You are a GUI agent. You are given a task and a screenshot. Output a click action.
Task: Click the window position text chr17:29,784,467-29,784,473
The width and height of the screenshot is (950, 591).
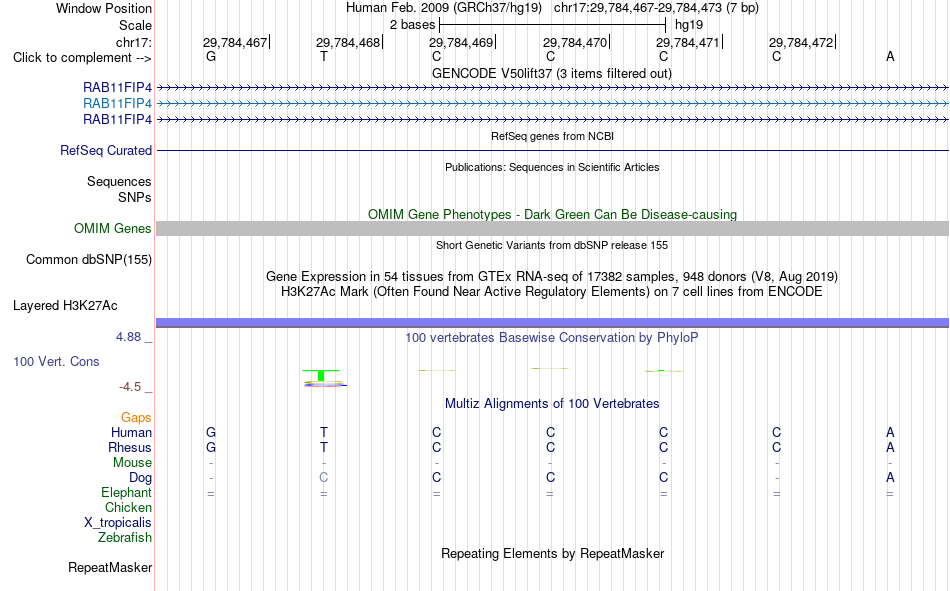pyautogui.click(x=637, y=8)
